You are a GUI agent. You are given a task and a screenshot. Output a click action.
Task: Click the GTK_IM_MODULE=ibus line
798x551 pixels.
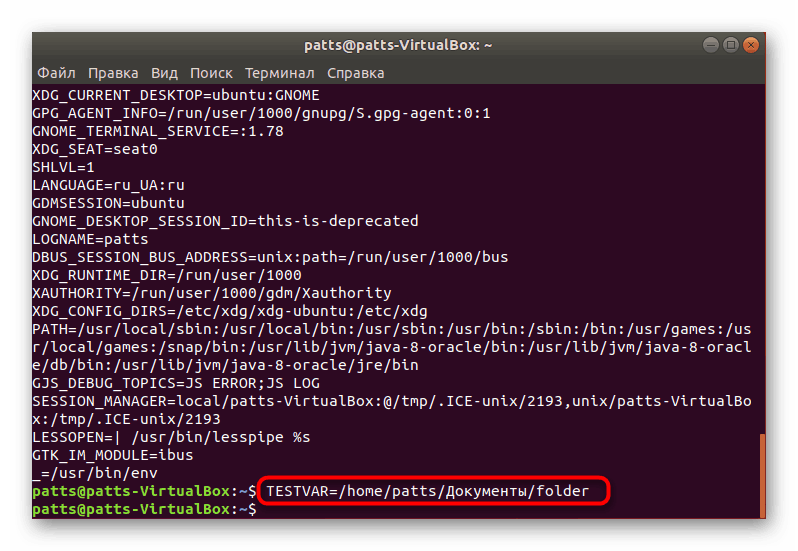[x=112, y=455]
